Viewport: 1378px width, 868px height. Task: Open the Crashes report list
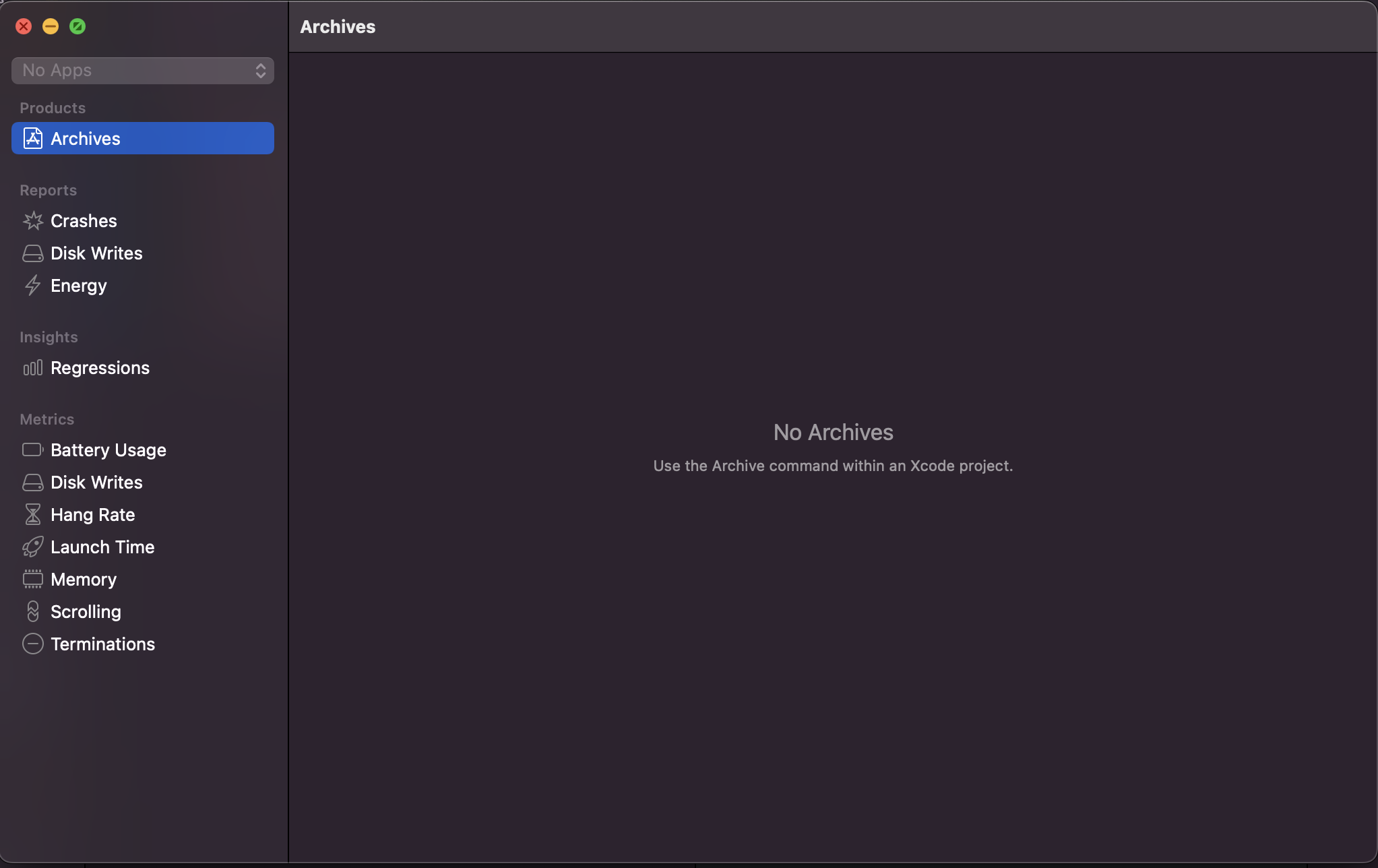tap(84, 221)
